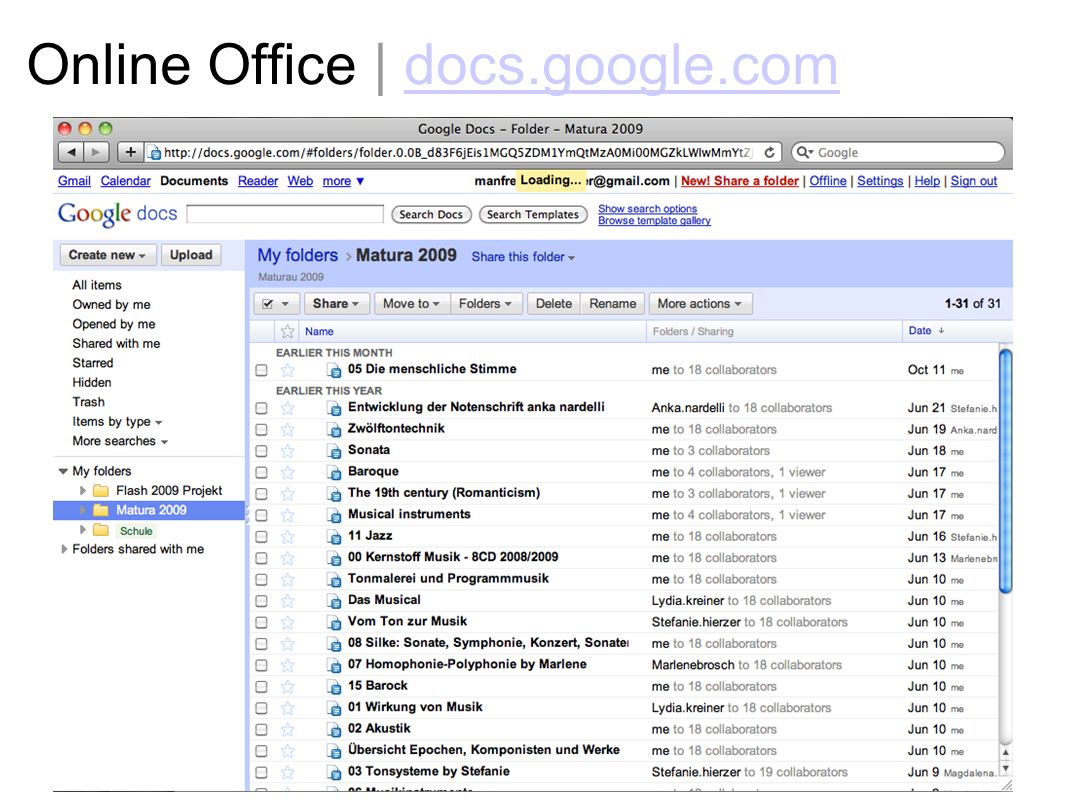Open the Starred view

coord(92,363)
